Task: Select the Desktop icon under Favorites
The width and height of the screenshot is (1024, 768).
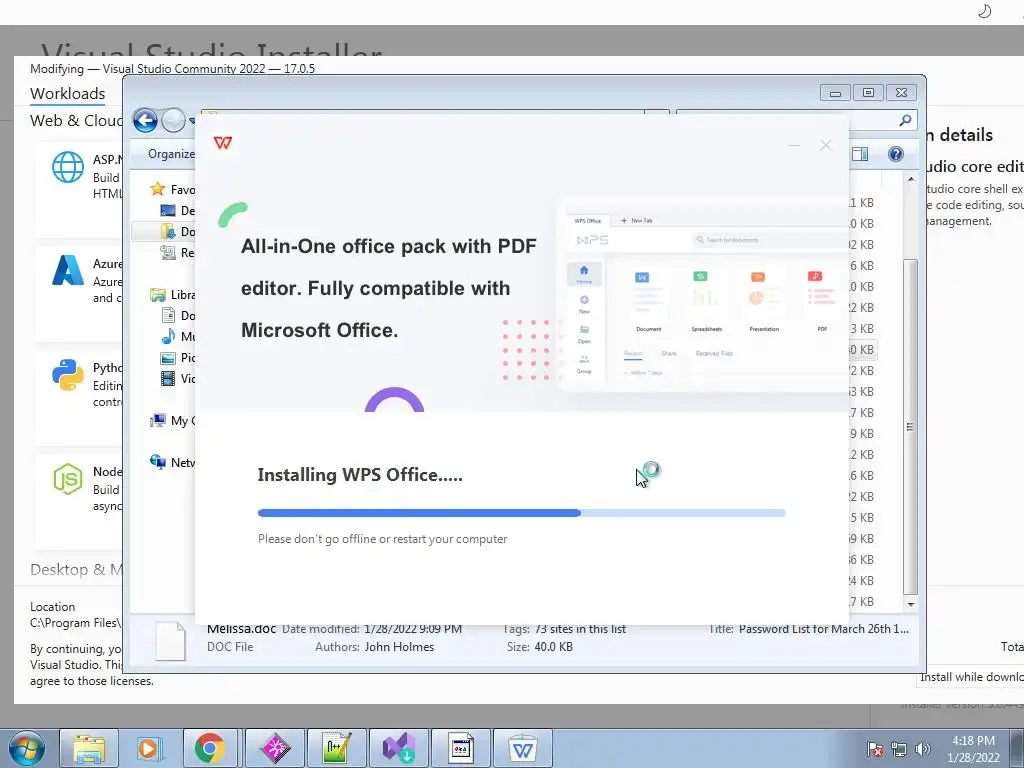Action: coord(168,210)
